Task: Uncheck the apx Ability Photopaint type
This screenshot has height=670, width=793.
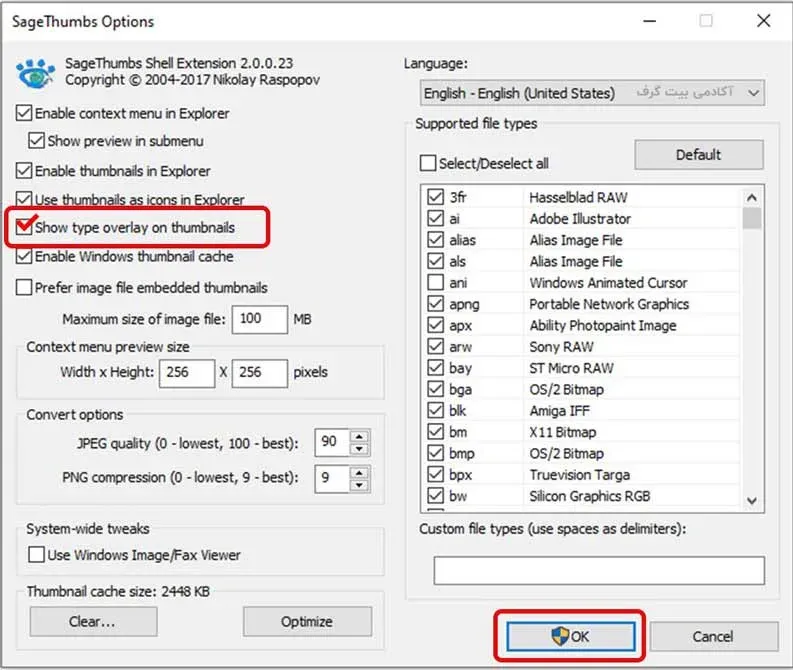Action: (435, 325)
